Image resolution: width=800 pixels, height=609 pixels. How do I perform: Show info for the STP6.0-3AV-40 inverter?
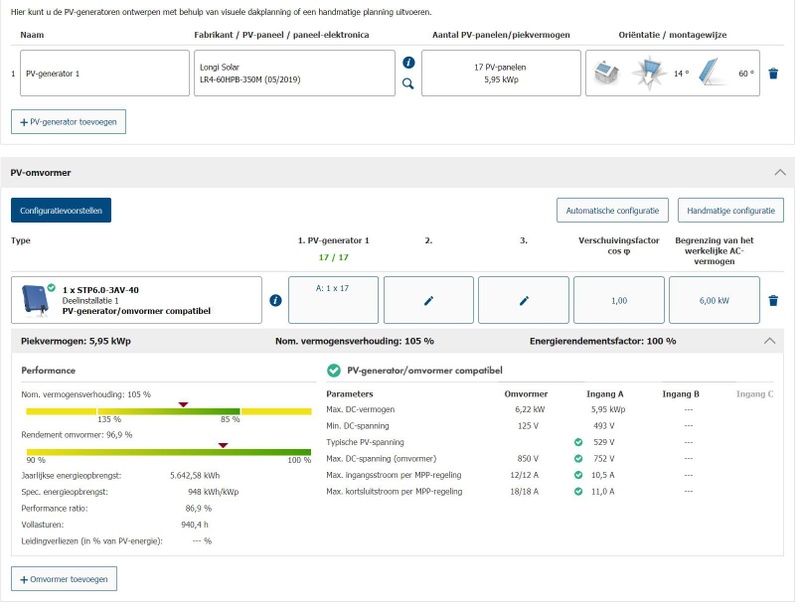click(x=277, y=302)
